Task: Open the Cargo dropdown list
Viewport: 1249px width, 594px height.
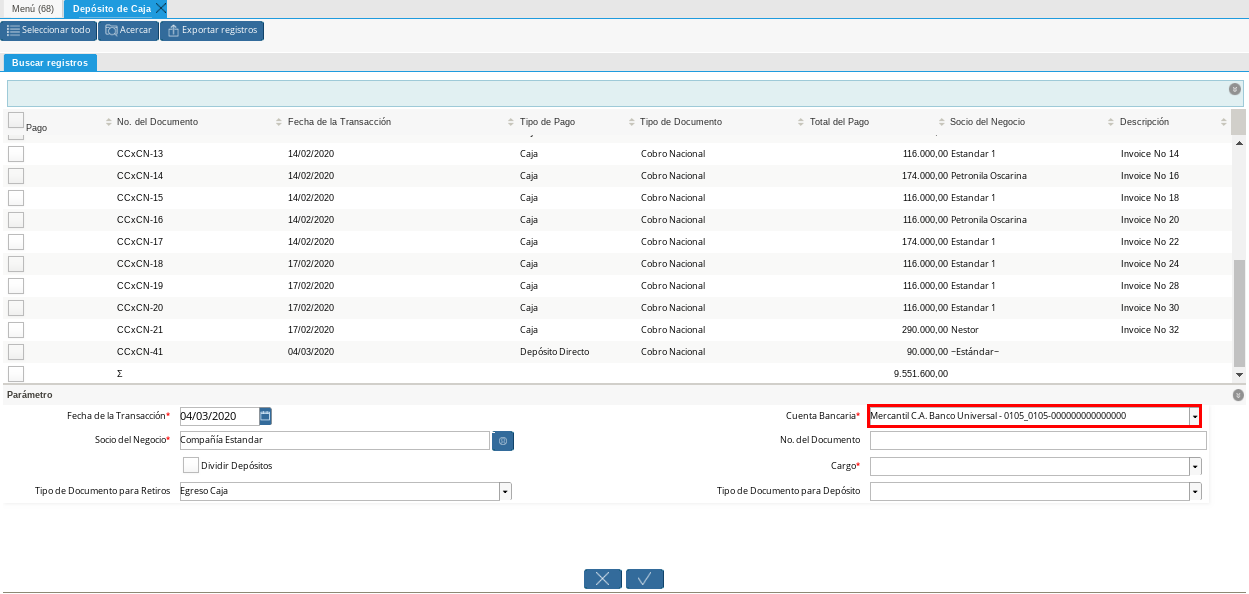Action: coord(1195,467)
